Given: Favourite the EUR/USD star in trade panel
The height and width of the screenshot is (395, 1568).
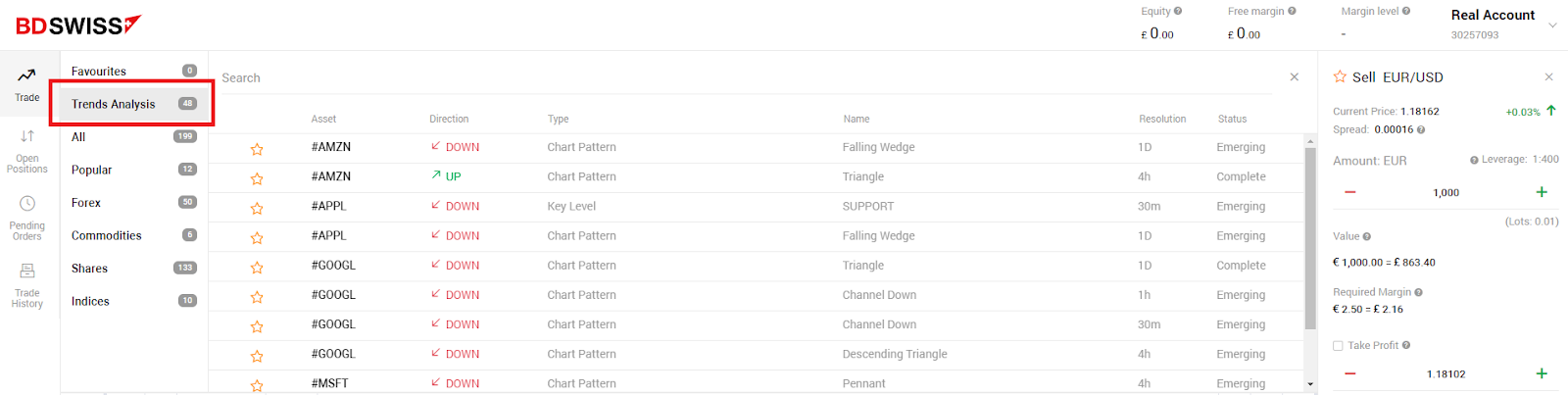Looking at the screenshot, I should point(1340,76).
